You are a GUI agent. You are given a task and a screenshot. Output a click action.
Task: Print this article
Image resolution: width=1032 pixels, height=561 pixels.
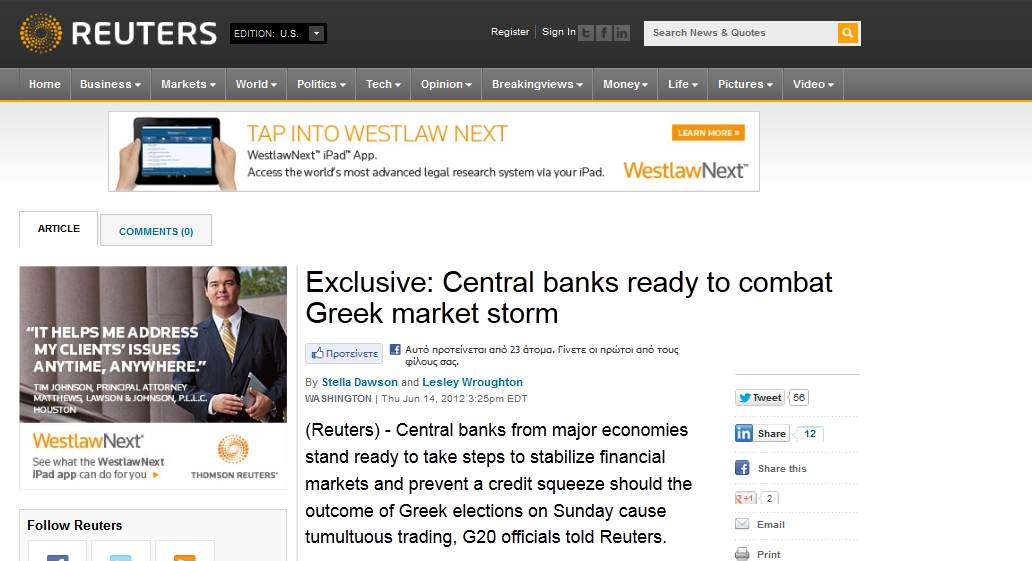tap(758, 554)
